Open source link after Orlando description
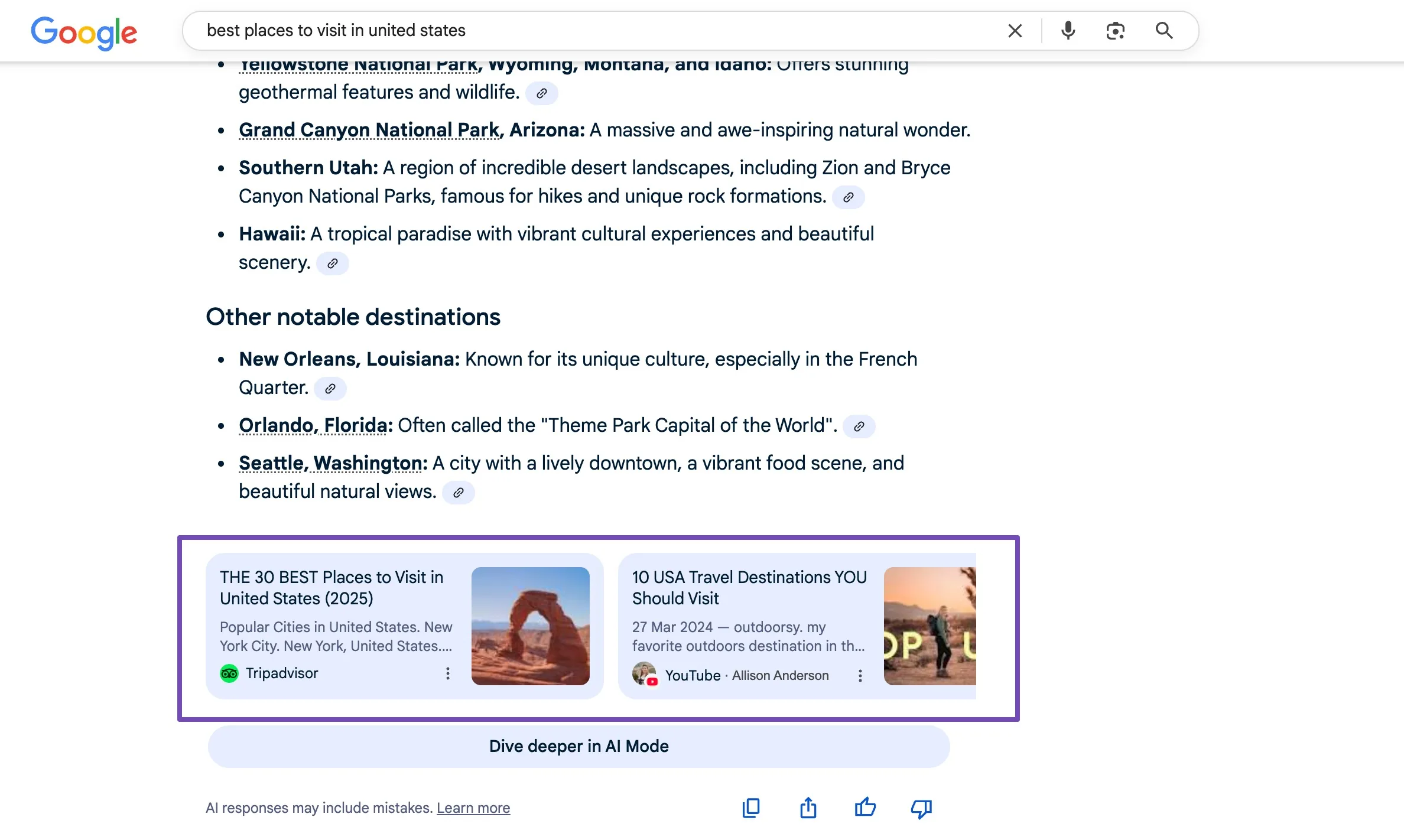 tap(859, 426)
